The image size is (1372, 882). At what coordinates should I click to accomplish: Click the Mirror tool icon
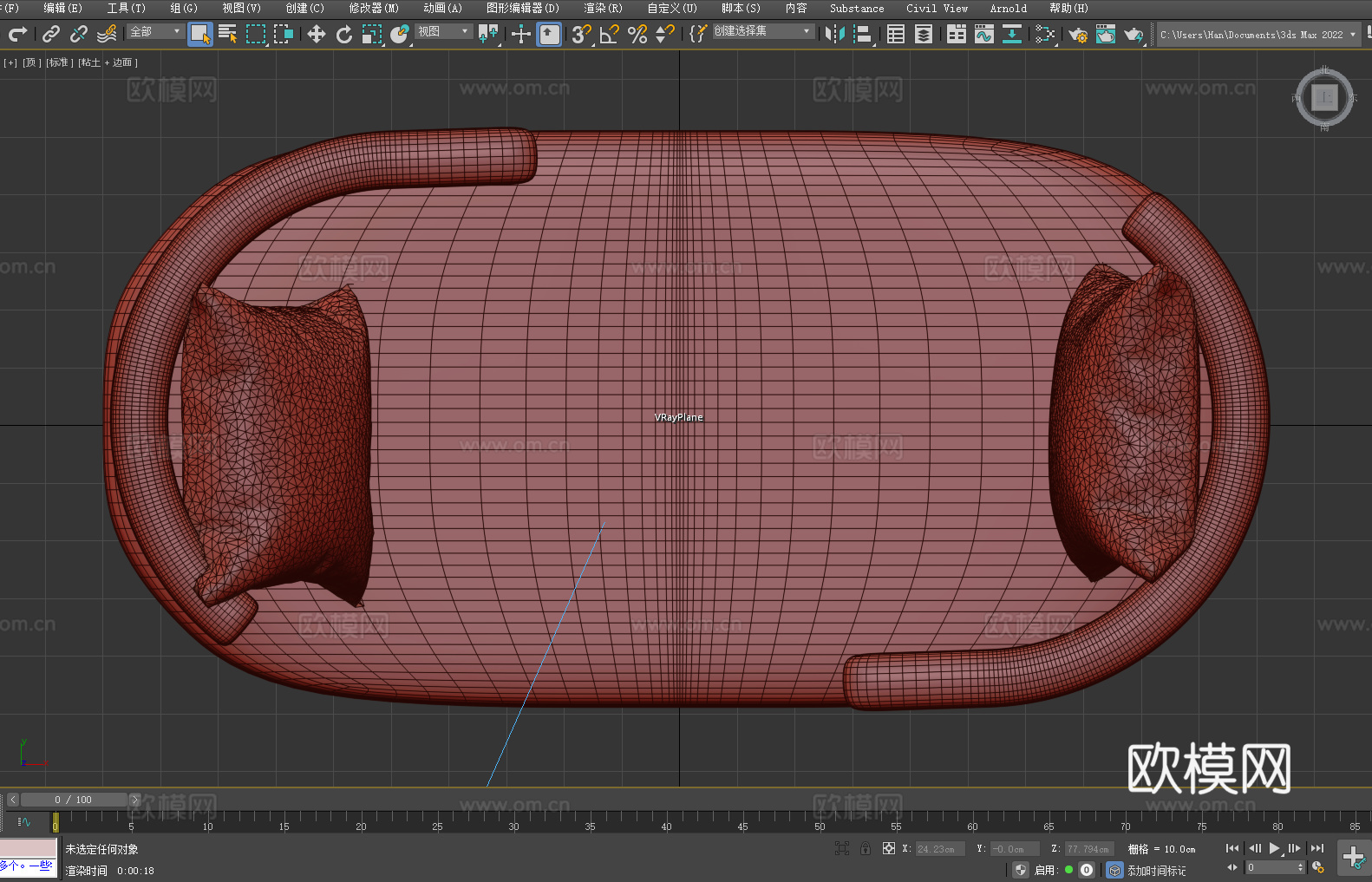(834, 34)
